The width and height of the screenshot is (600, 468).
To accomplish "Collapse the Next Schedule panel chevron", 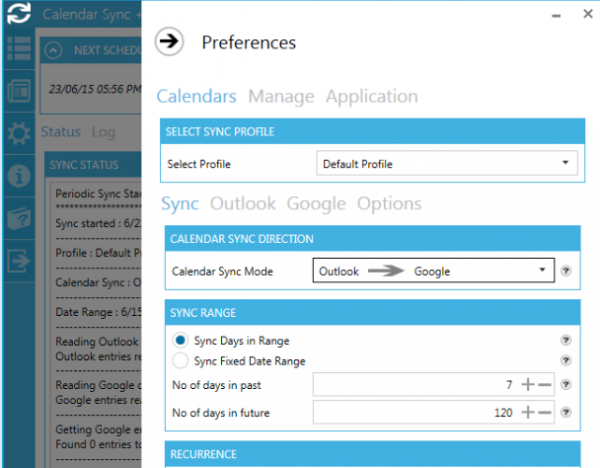I will [54, 51].
